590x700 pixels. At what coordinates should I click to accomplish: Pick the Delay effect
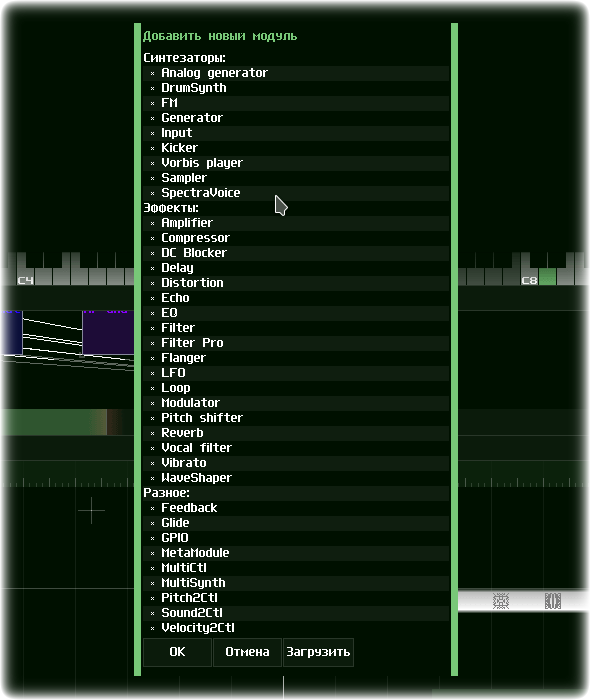tap(296, 268)
